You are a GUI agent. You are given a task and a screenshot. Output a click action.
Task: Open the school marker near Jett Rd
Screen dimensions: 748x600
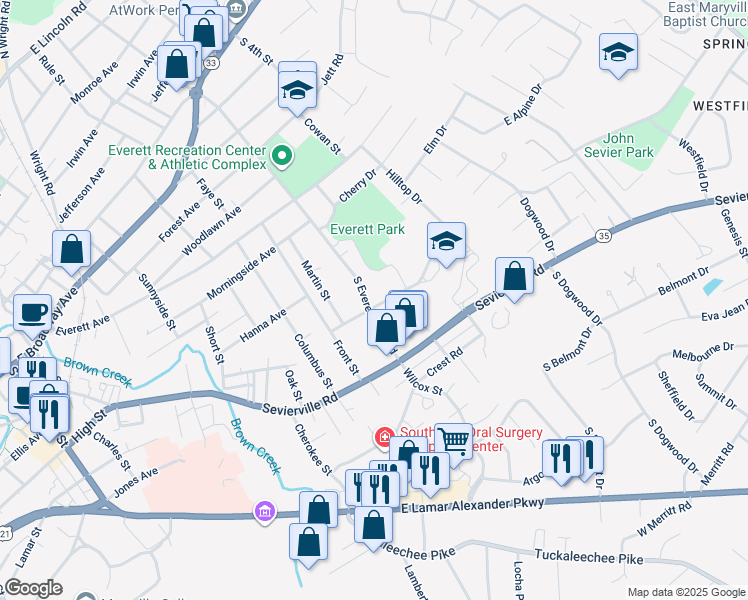click(297, 91)
